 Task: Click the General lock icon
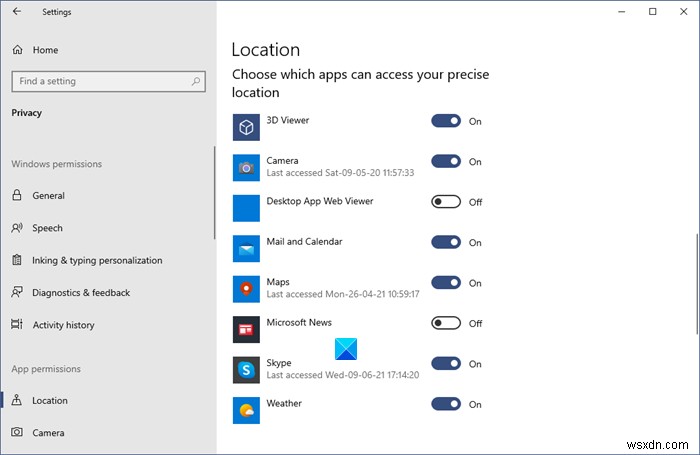[x=17, y=195]
